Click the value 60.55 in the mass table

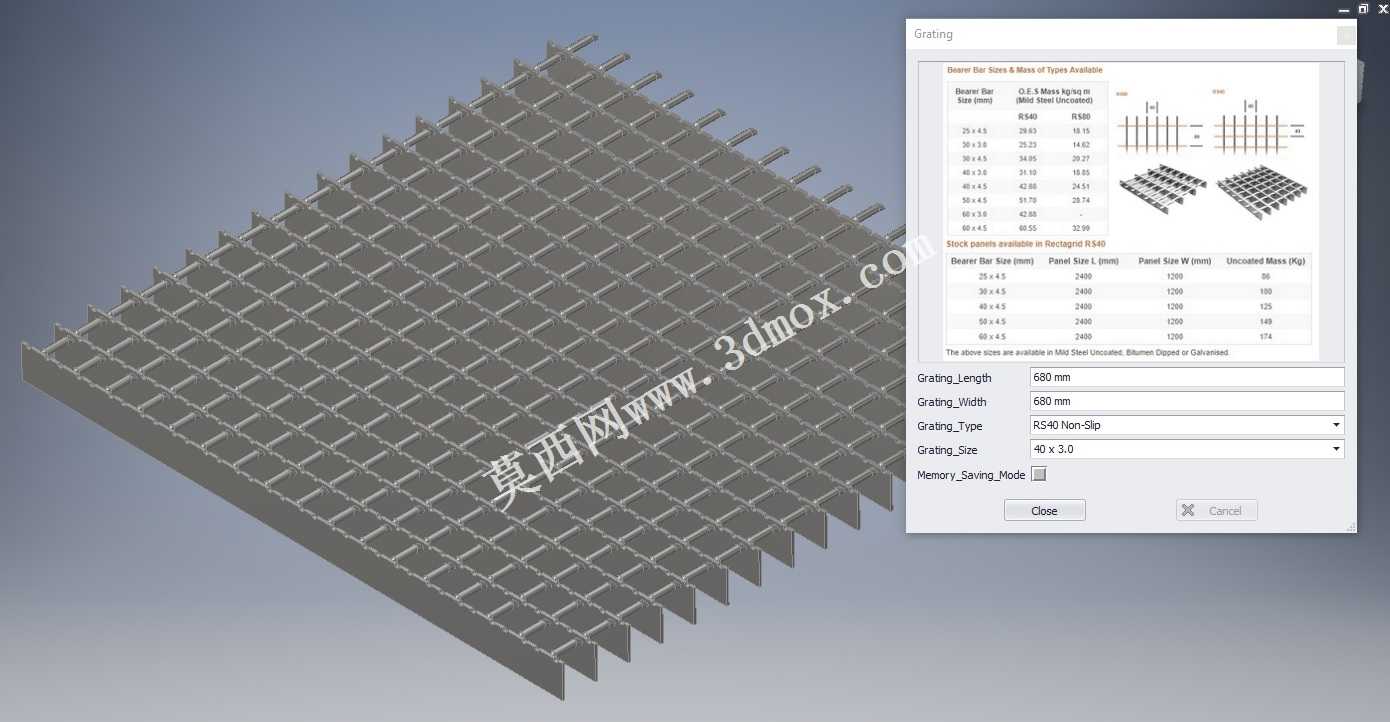tap(1028, 228)
